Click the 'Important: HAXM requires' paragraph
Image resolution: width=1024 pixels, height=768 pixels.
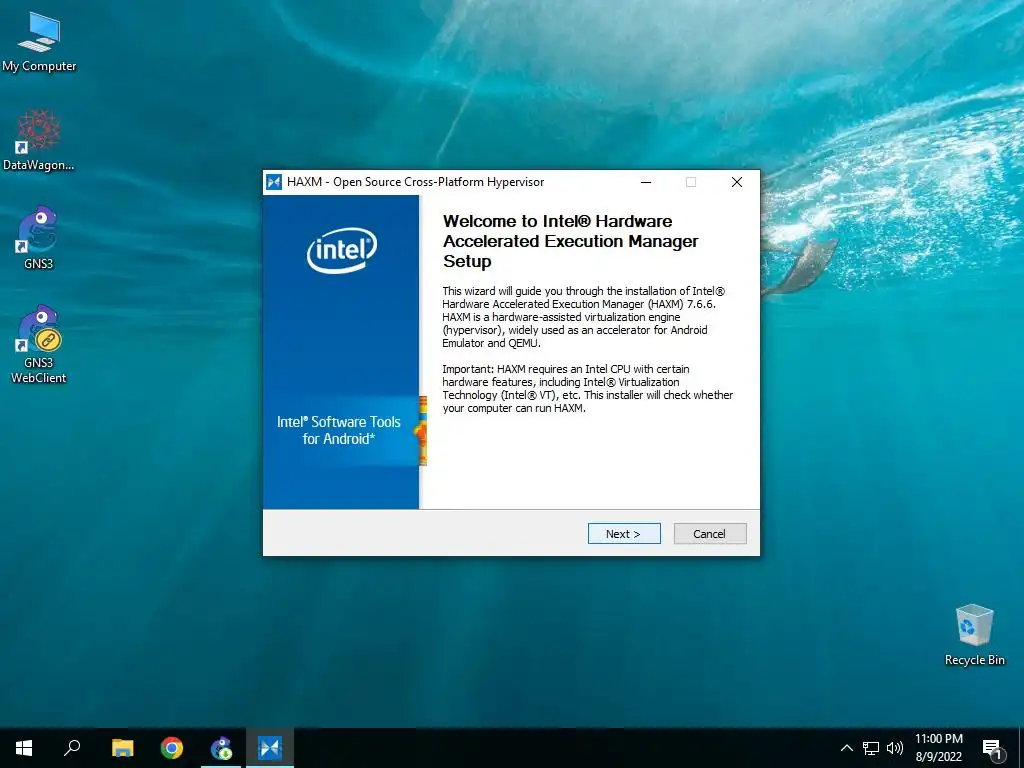click(x=588, y=389)
